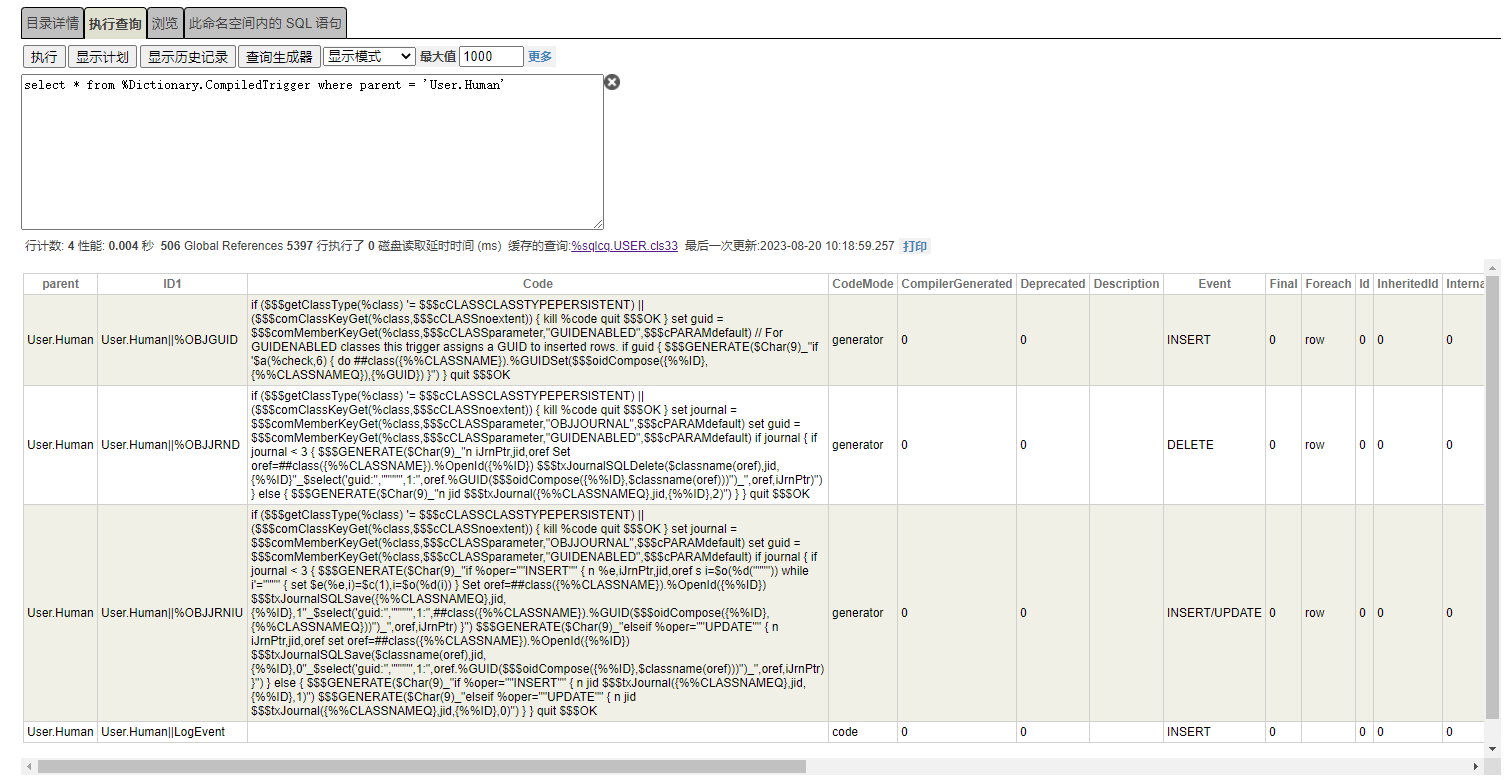Click the CompilerGenerated column header
1504x780 pixels.
[957, 284]
